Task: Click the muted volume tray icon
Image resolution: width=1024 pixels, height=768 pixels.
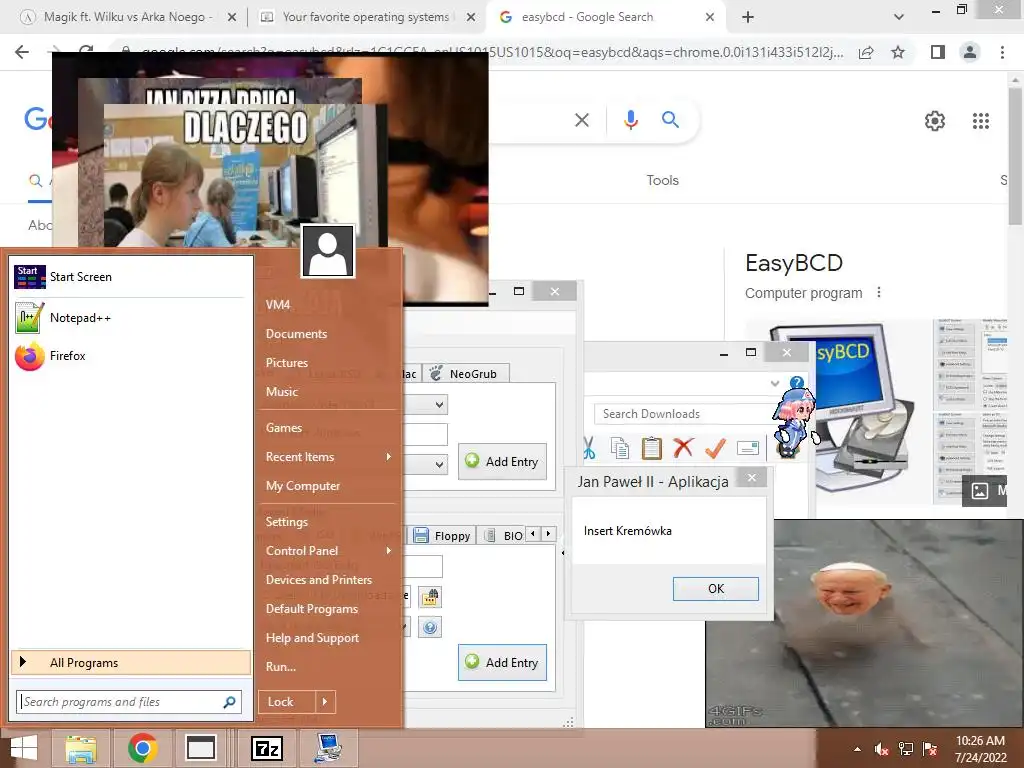Action: click(x=881, y=749)
